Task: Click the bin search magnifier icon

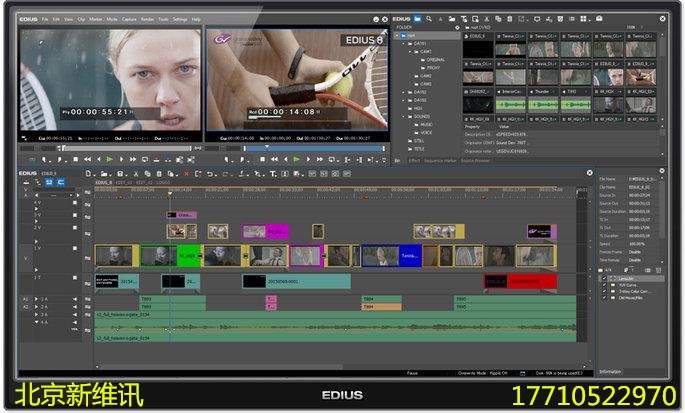Action: (x=429, y=19)
